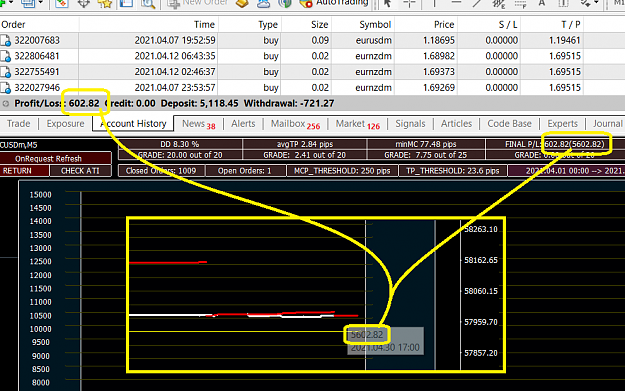View the Articles tab
Viewport: 625px width, 391px height.
point(456,124)
